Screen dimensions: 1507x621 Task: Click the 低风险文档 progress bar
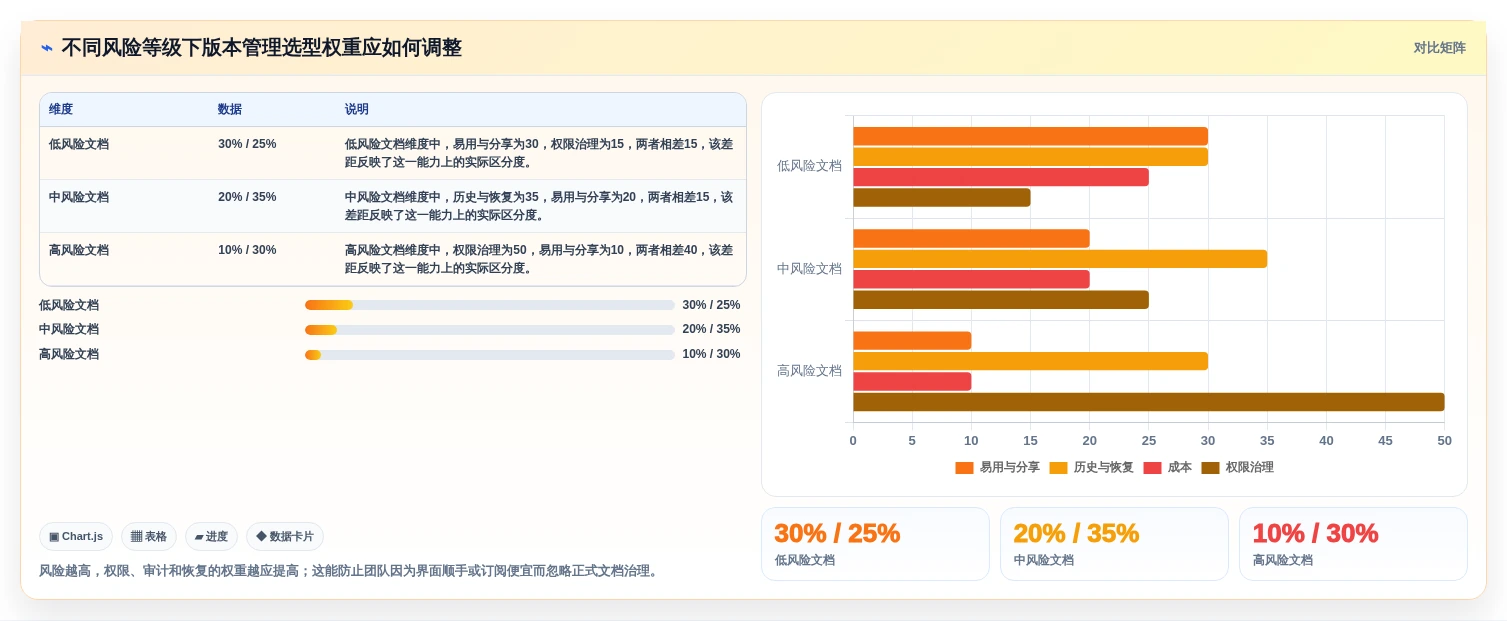coord(490,305)
